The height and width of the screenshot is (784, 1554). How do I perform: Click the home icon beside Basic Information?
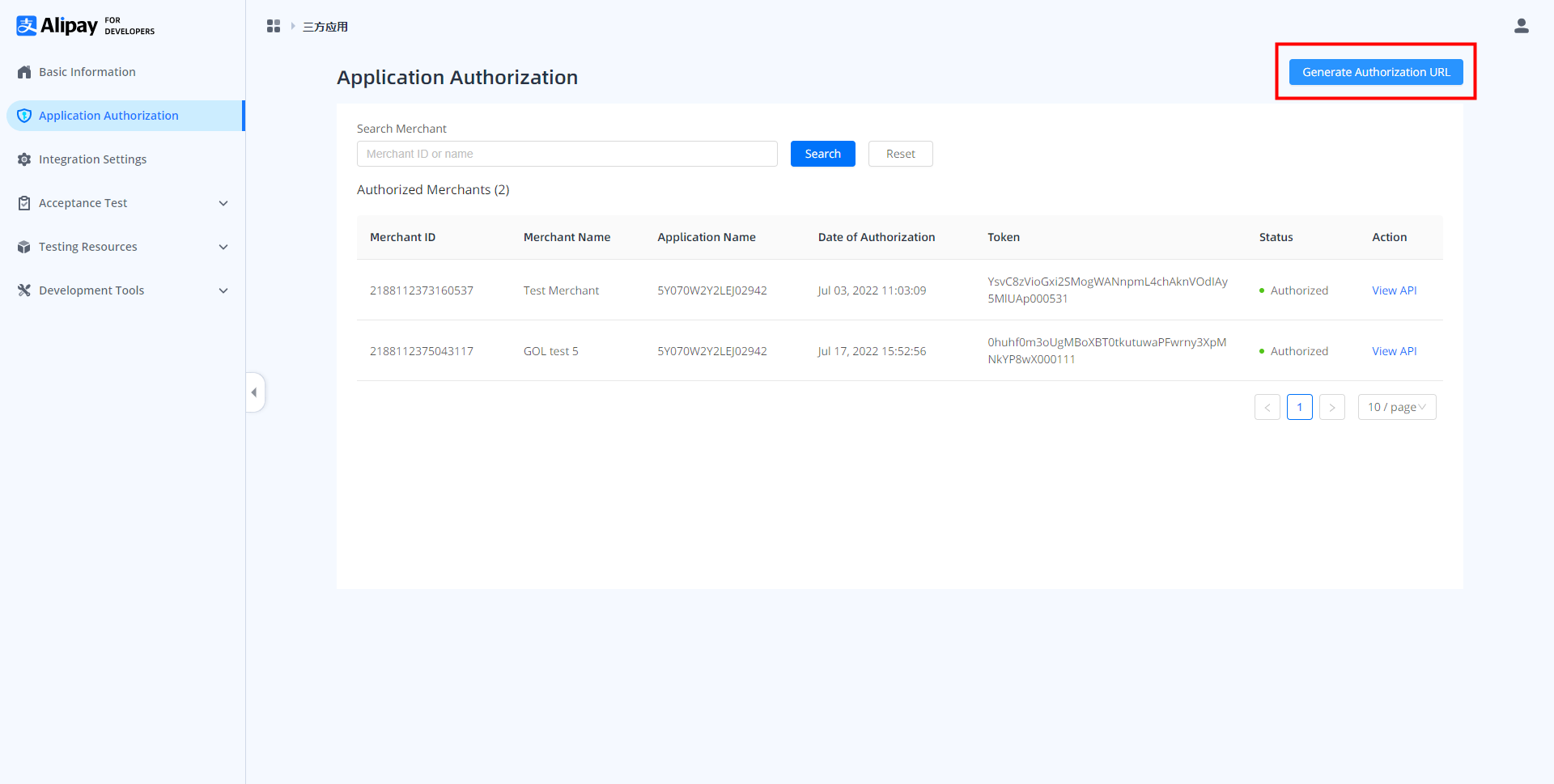click(x=24, y=72)
